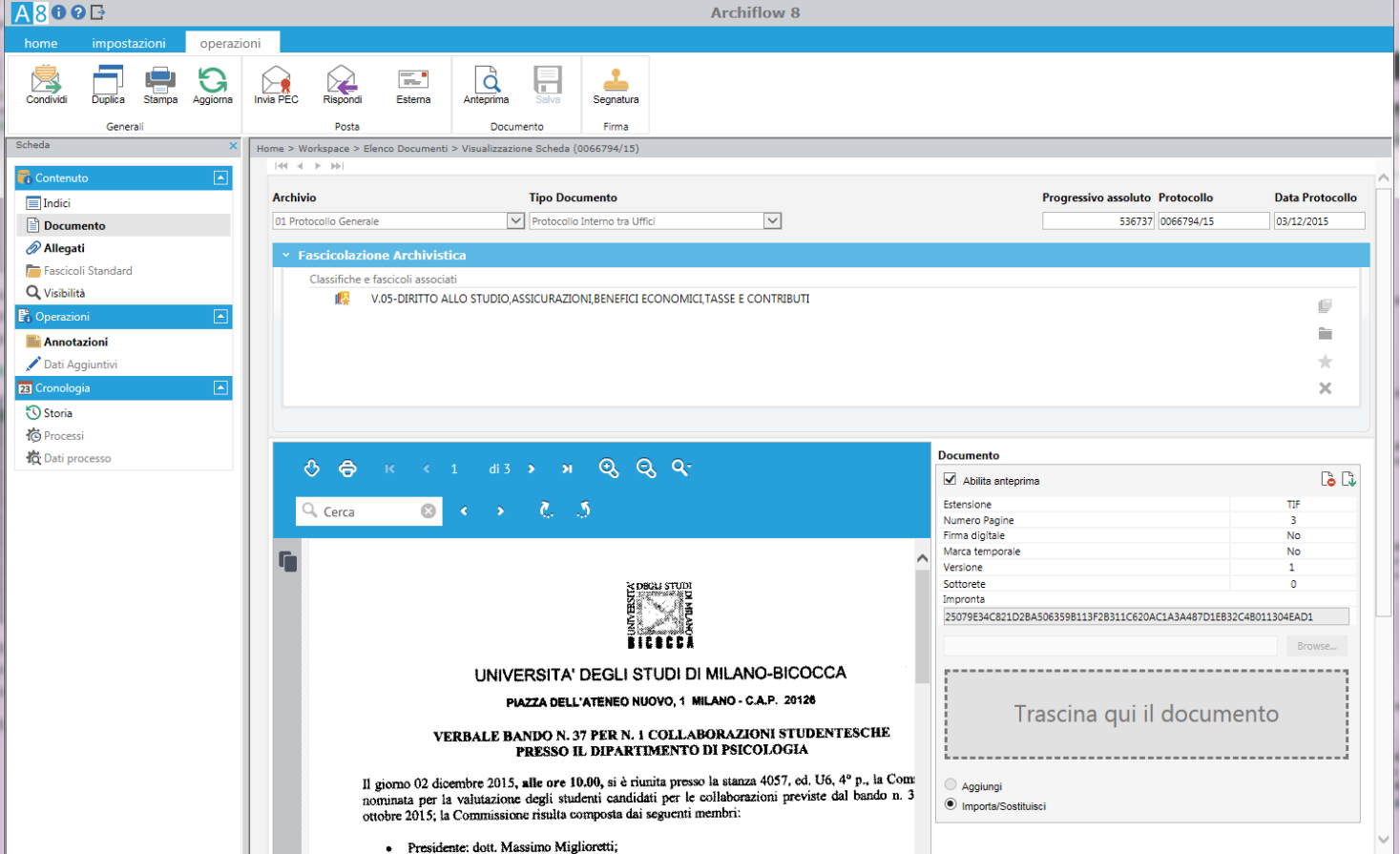Rotate the page counterclockwise
The width and height of the screenshot is (1400, 854).
[x=583, y=510]
